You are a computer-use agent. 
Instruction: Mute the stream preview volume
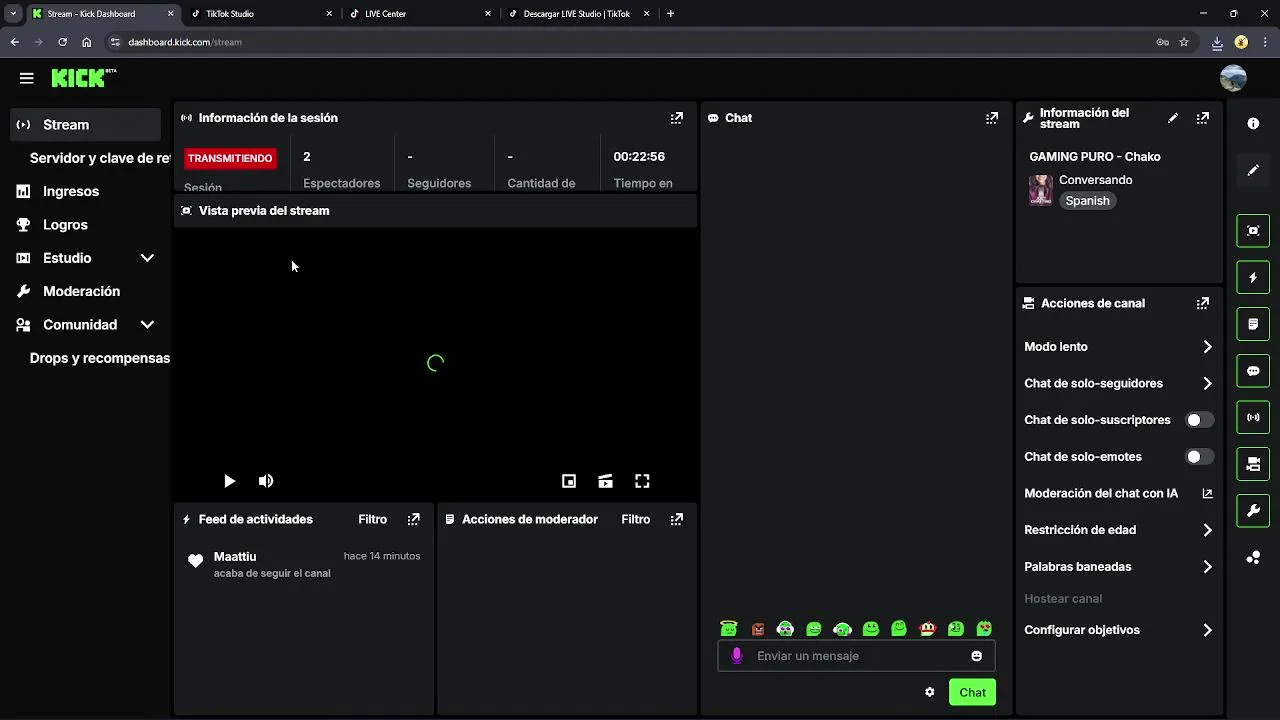(266, 481)
